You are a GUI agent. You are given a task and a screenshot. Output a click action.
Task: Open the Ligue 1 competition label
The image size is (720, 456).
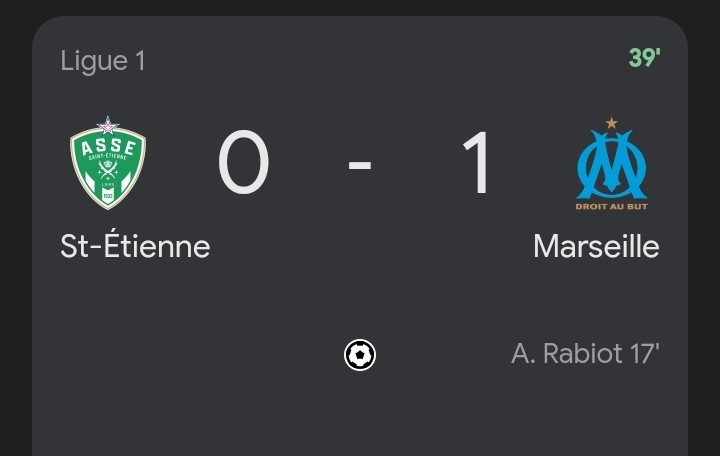tap(103, 61)
